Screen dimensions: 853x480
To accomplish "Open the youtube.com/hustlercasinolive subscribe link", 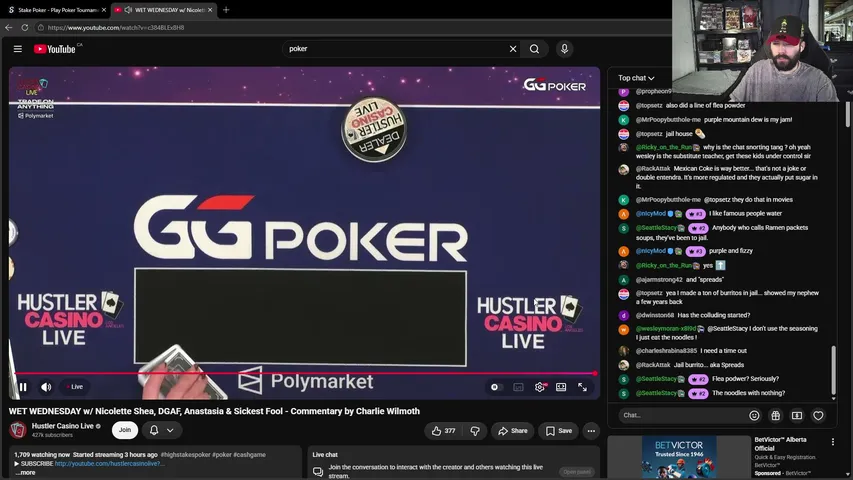I will tap(109, 464).
